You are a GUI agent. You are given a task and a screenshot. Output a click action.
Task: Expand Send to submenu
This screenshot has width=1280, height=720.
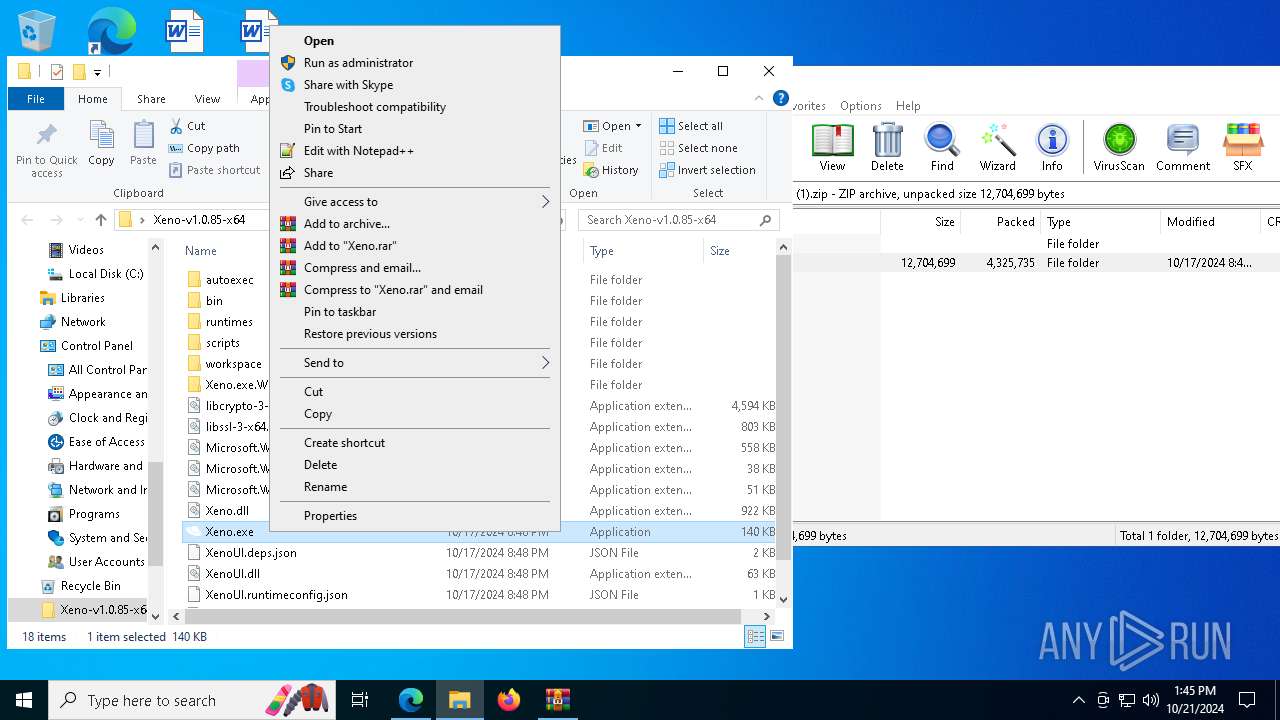pyautogui.click(x=415, y=363)
